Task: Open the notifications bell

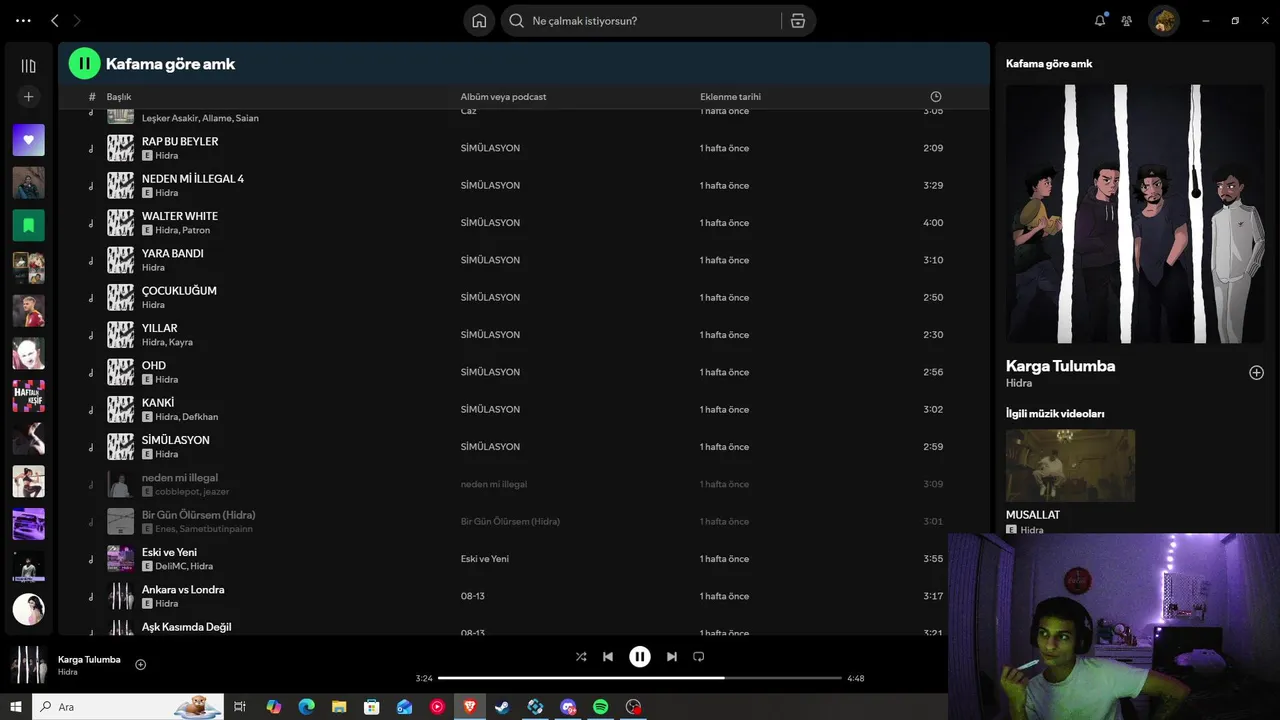Action: click(x=1100, y=20)
